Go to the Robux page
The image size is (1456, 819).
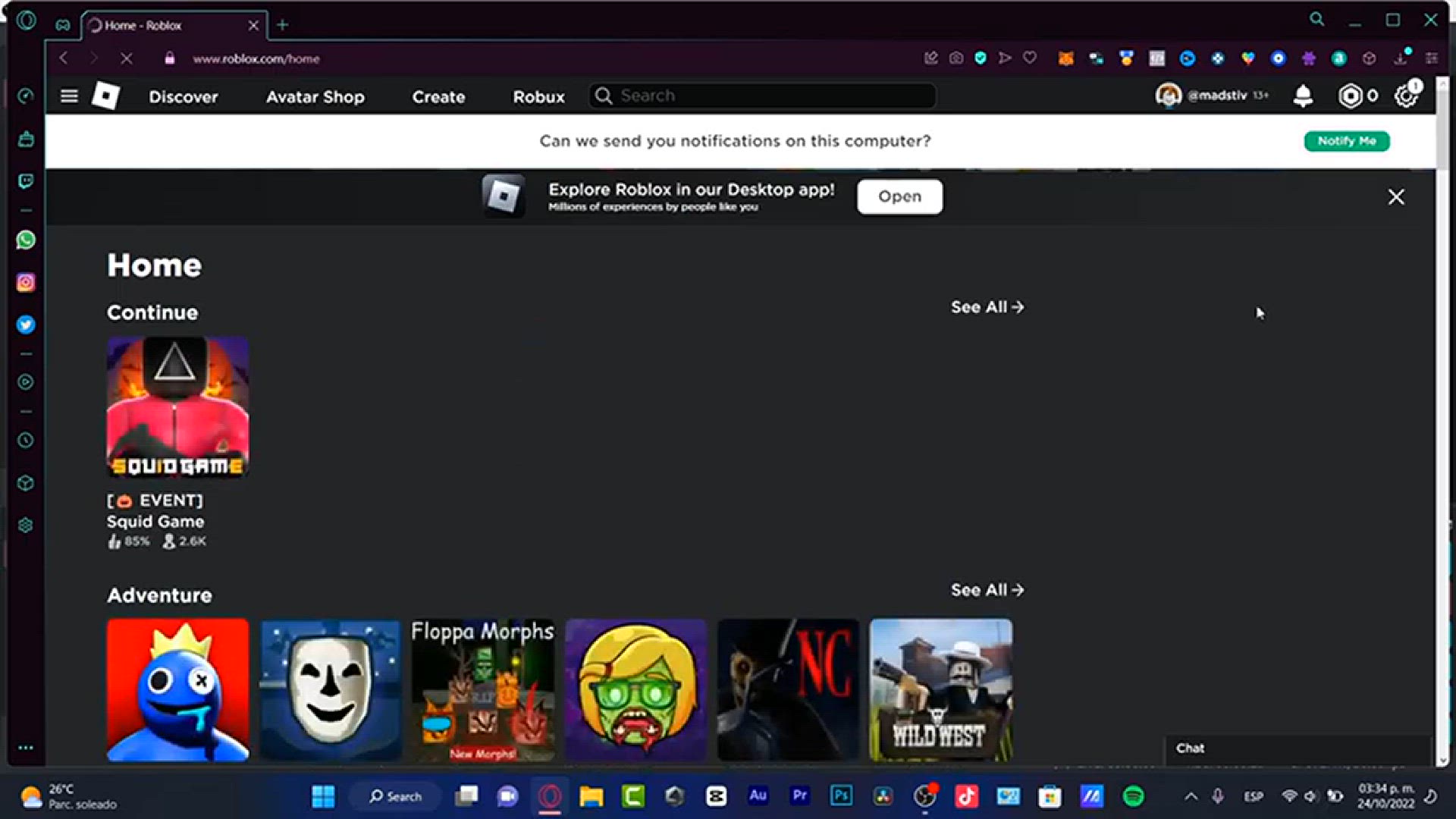(x=539, y=97)
